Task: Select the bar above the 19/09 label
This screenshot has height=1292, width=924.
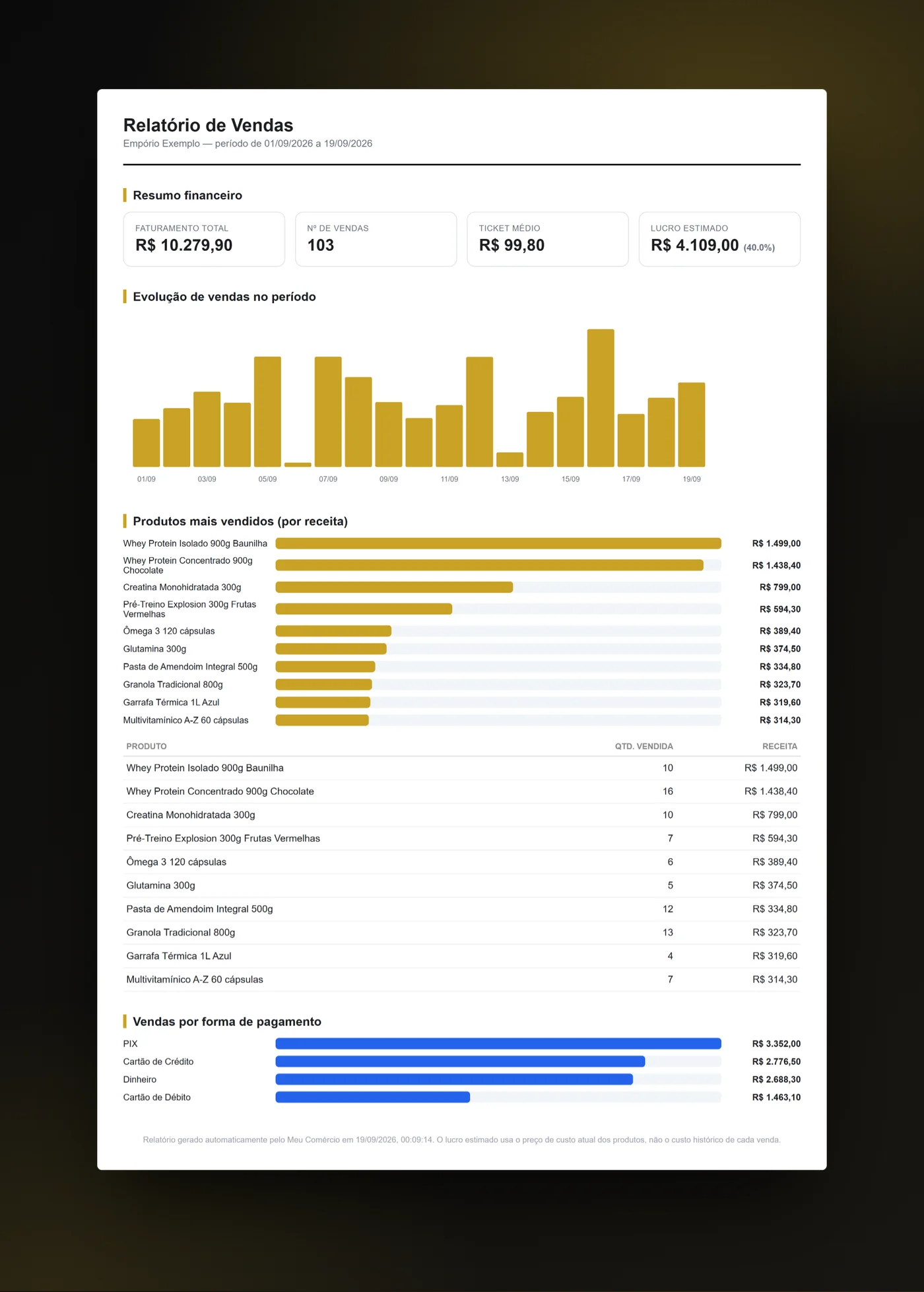Action: click(x=692, y=425)
